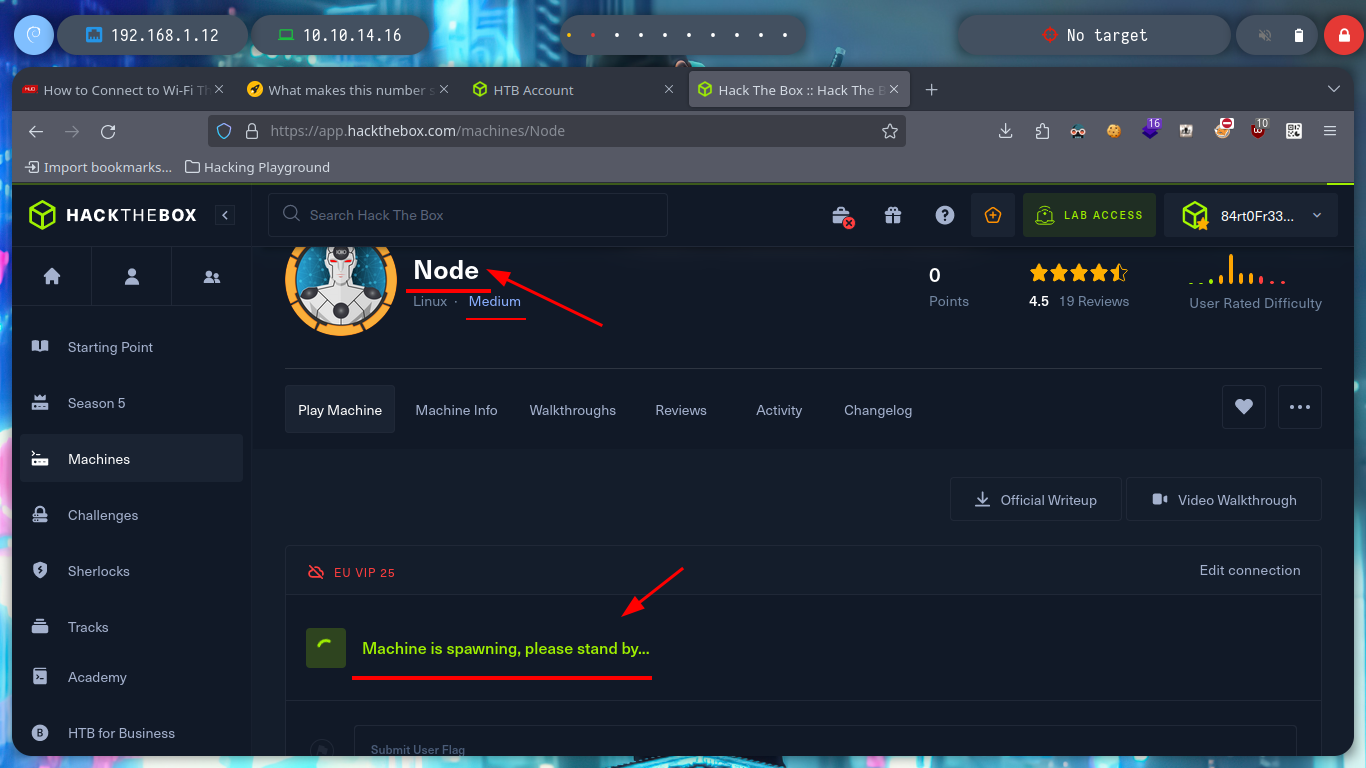The height and width of the screenshot is (768, 1366).
Task: Favorite the Node machine with heart icon
Action: coord(1244,407)
